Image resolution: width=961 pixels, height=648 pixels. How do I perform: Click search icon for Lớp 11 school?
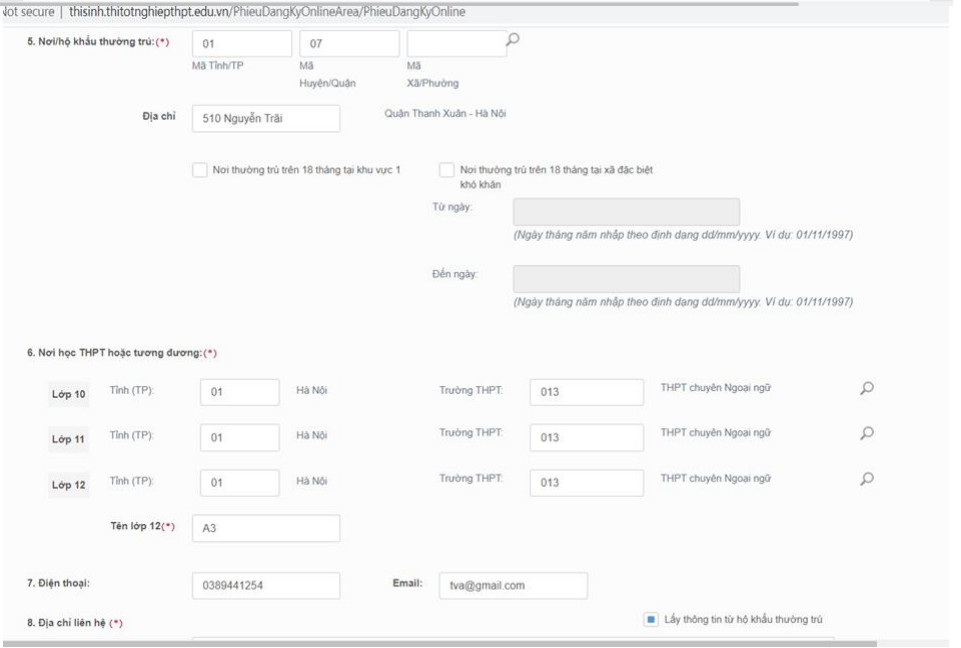click(867, 433)
